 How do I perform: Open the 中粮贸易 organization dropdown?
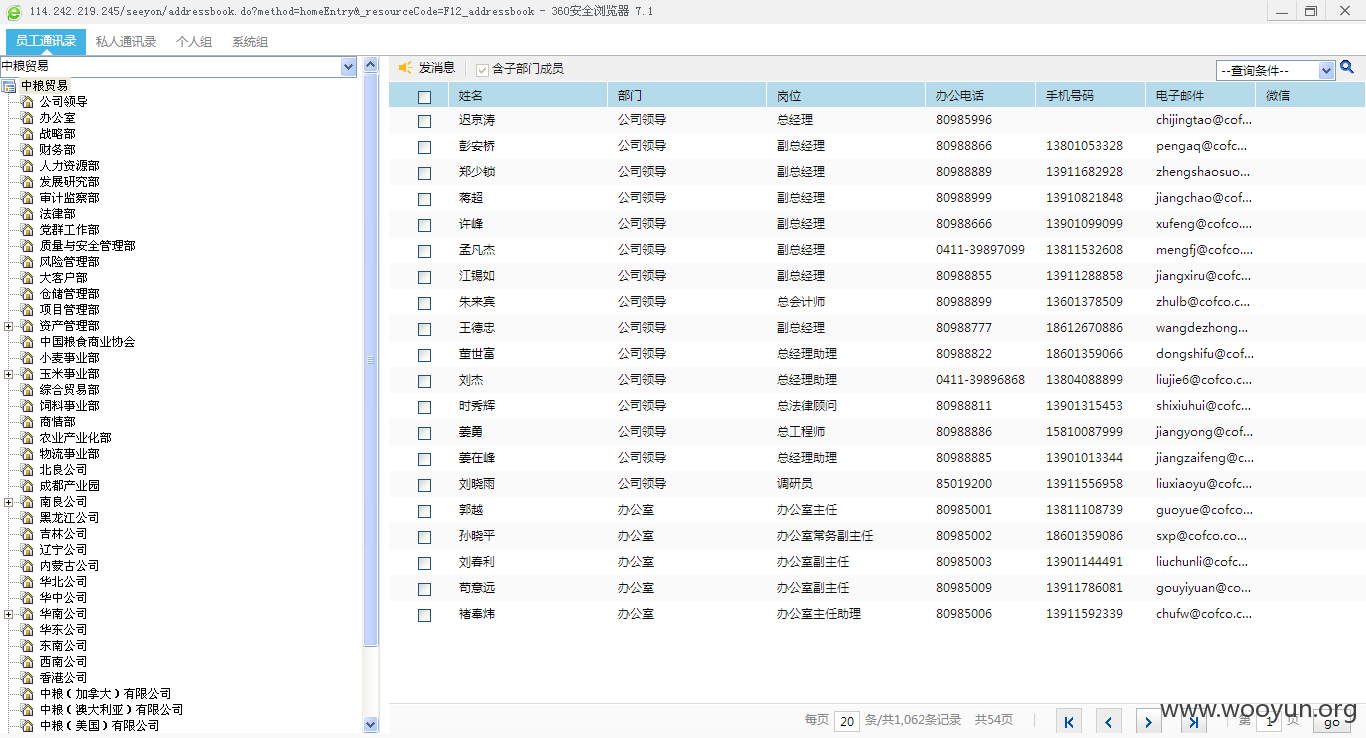(348, 66)
